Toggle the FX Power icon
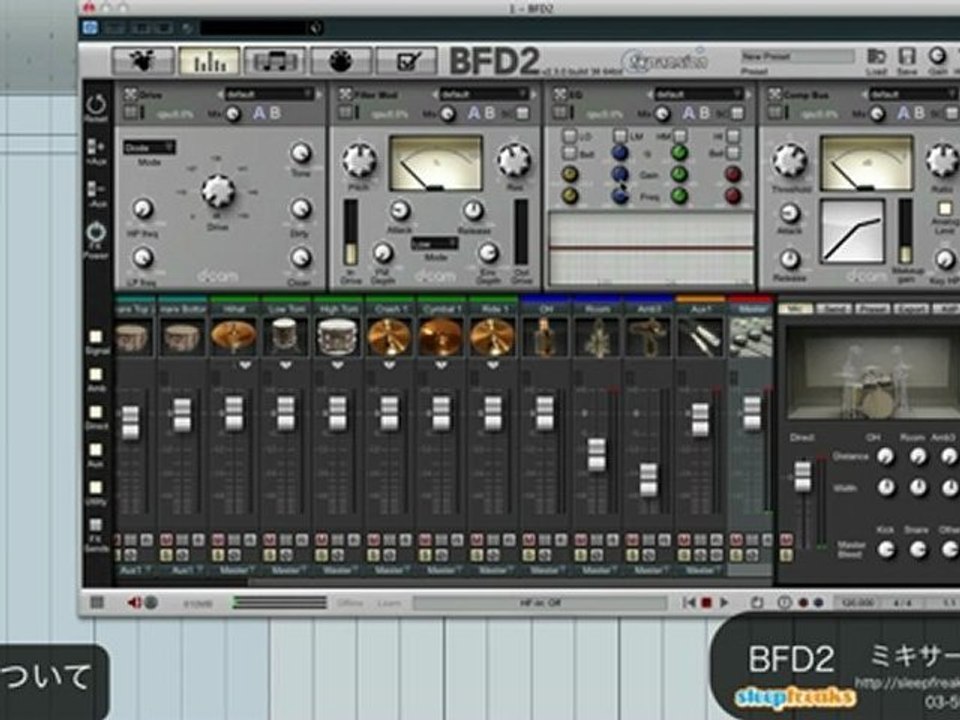 coord(96,233)
